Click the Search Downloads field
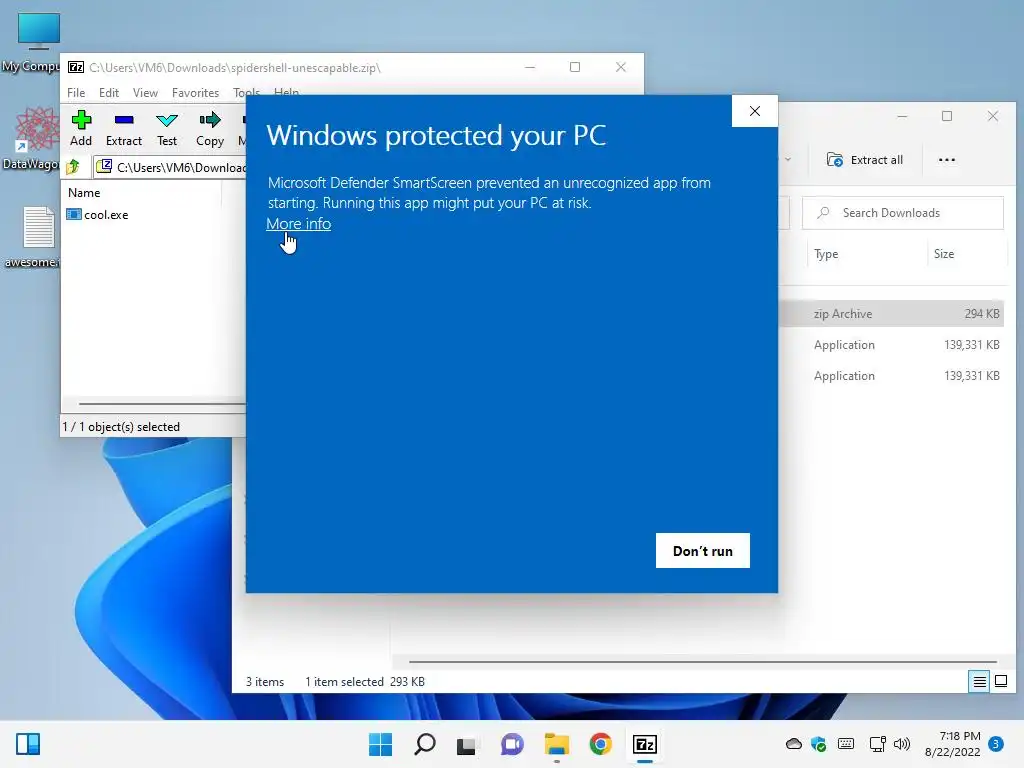This screenshot has width=1024, height=768. (x=903, y=213)
